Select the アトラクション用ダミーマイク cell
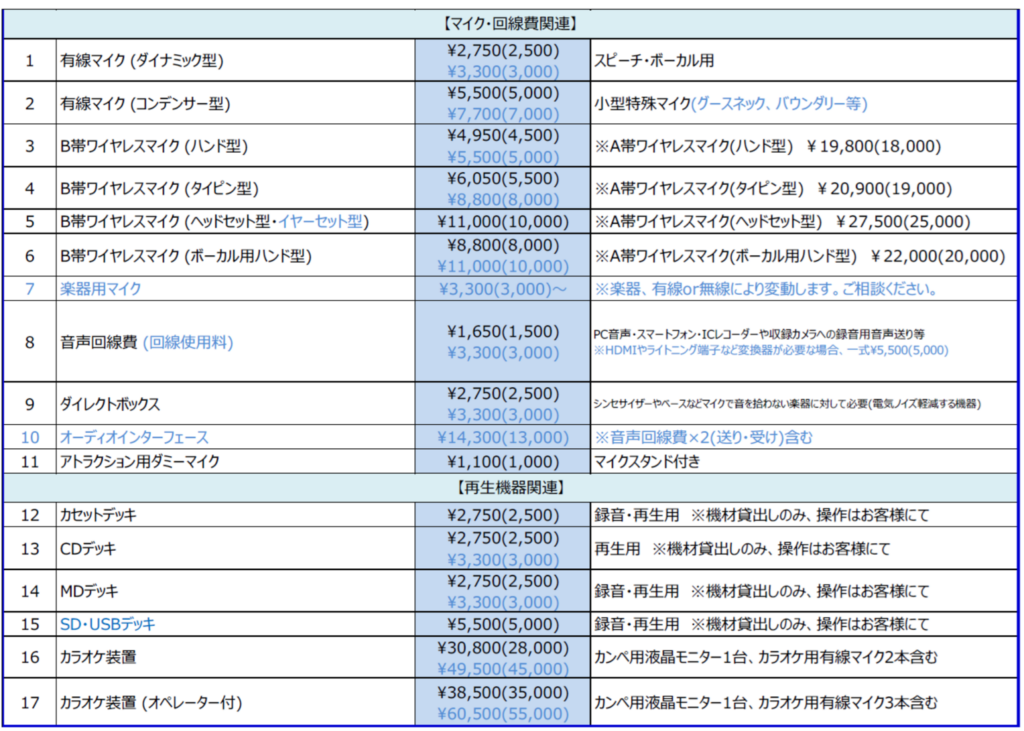 pyautogui.click(x=139, y=461)
